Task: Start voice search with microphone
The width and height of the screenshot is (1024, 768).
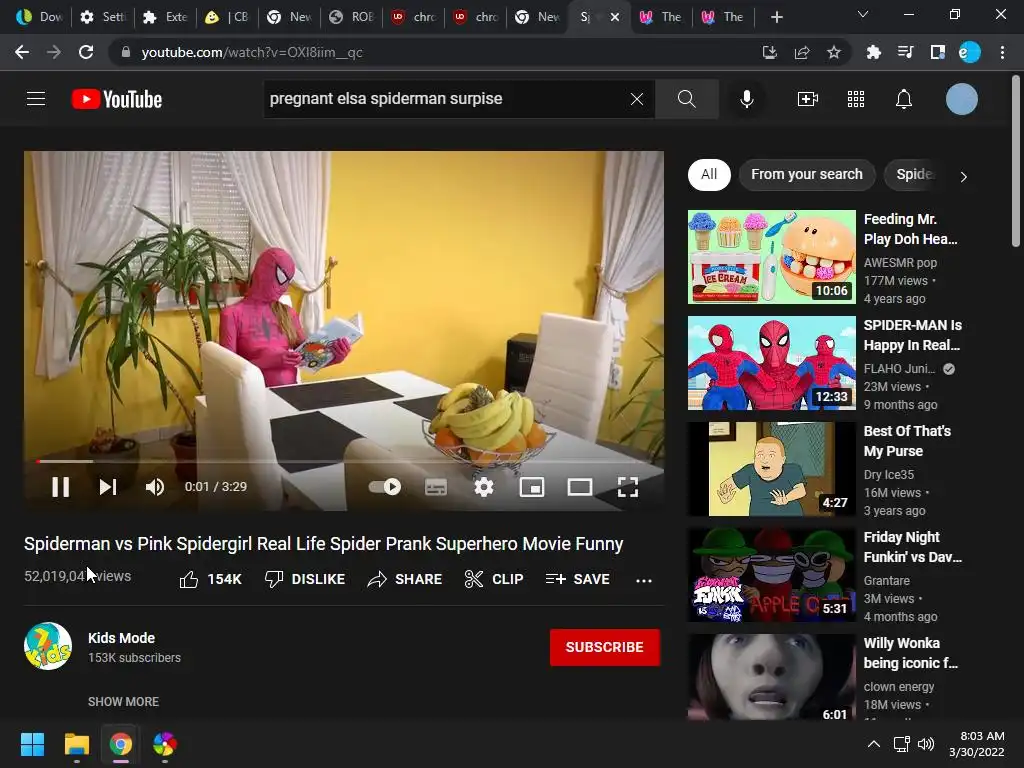Action: pyautogui.click(x=746, y=99)
